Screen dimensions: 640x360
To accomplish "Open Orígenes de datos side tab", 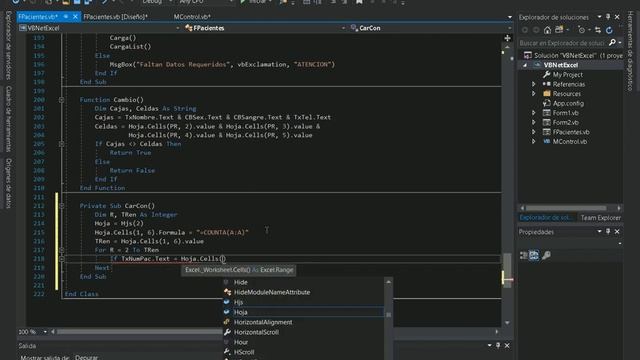I will coord(8,183).
